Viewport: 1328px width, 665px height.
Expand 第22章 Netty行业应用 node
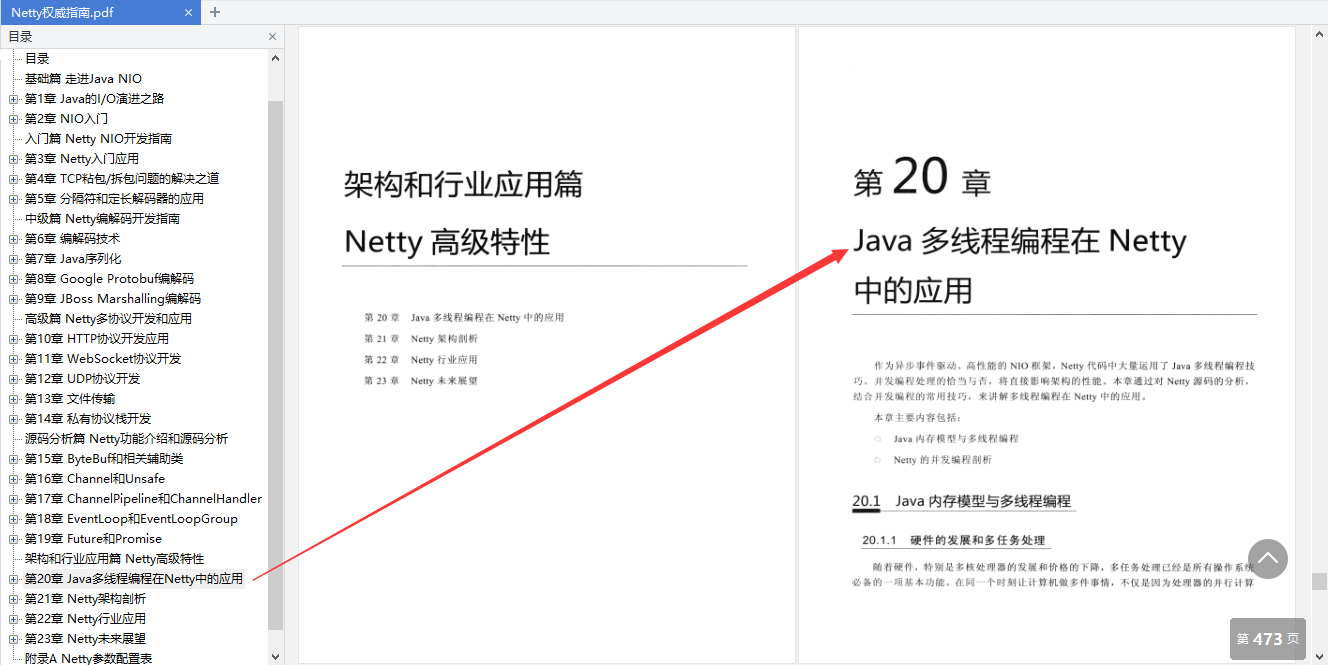tap(14, 619)
